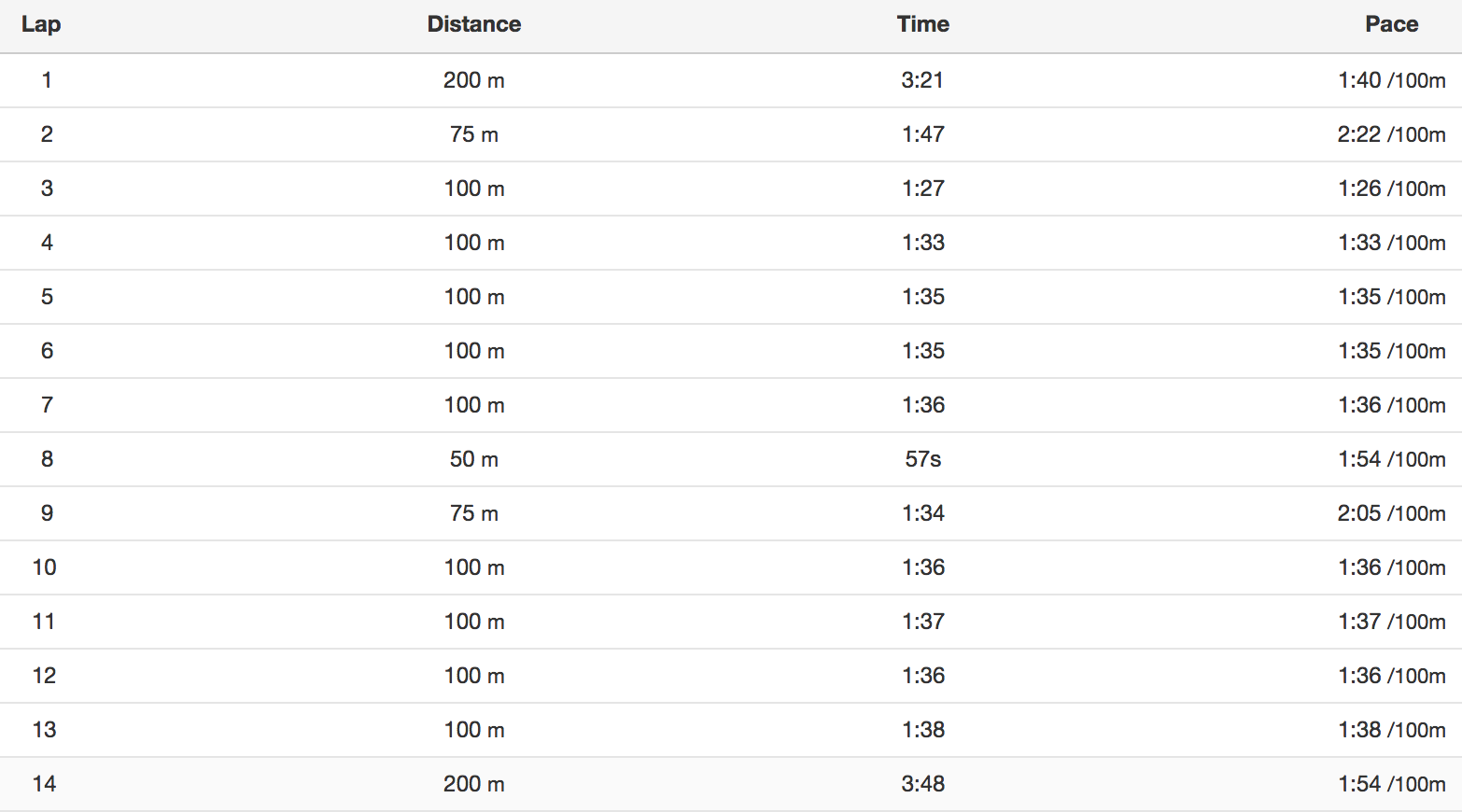Screen dimensions: 1462x812
Task: Select lap 10 row number
Action: point(45,567)
